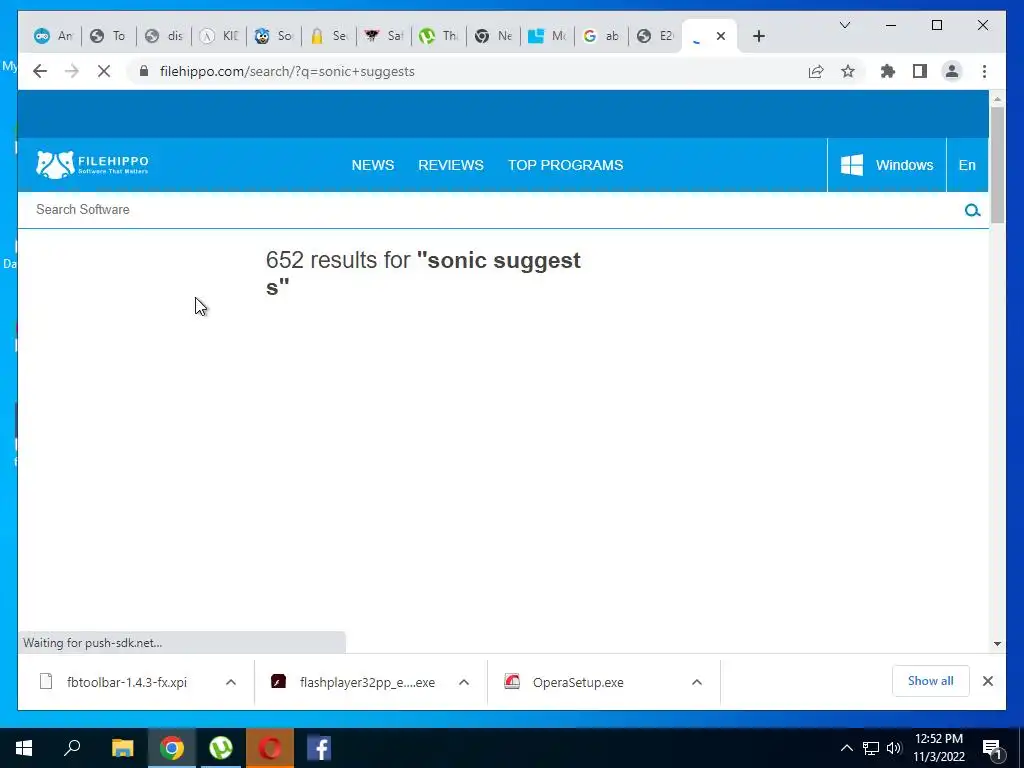
Task: Open the Chrome three-dot menu
Action: pyautogui.click(x=984, y=71)
